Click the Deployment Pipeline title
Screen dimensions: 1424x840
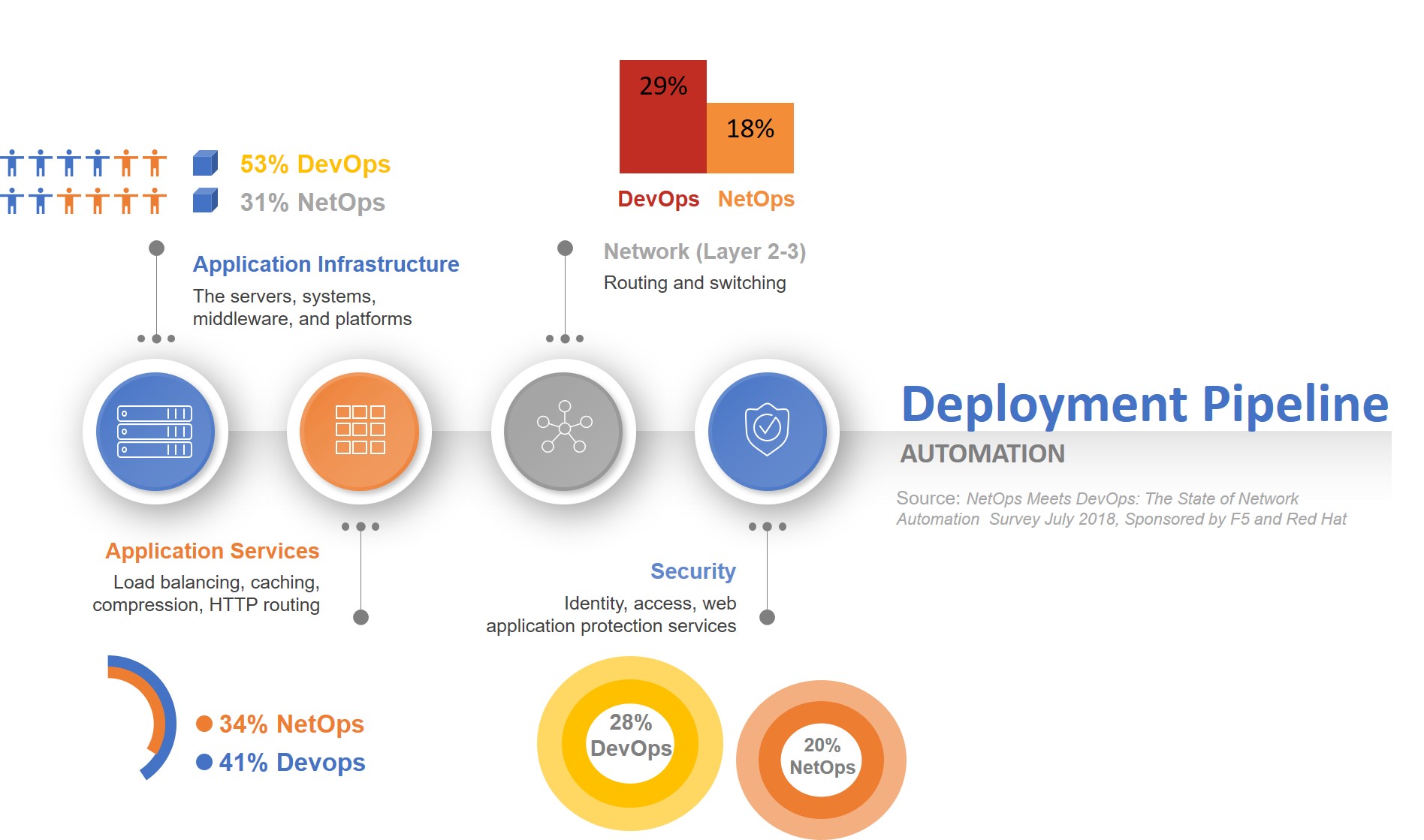tap(1145, 404)
